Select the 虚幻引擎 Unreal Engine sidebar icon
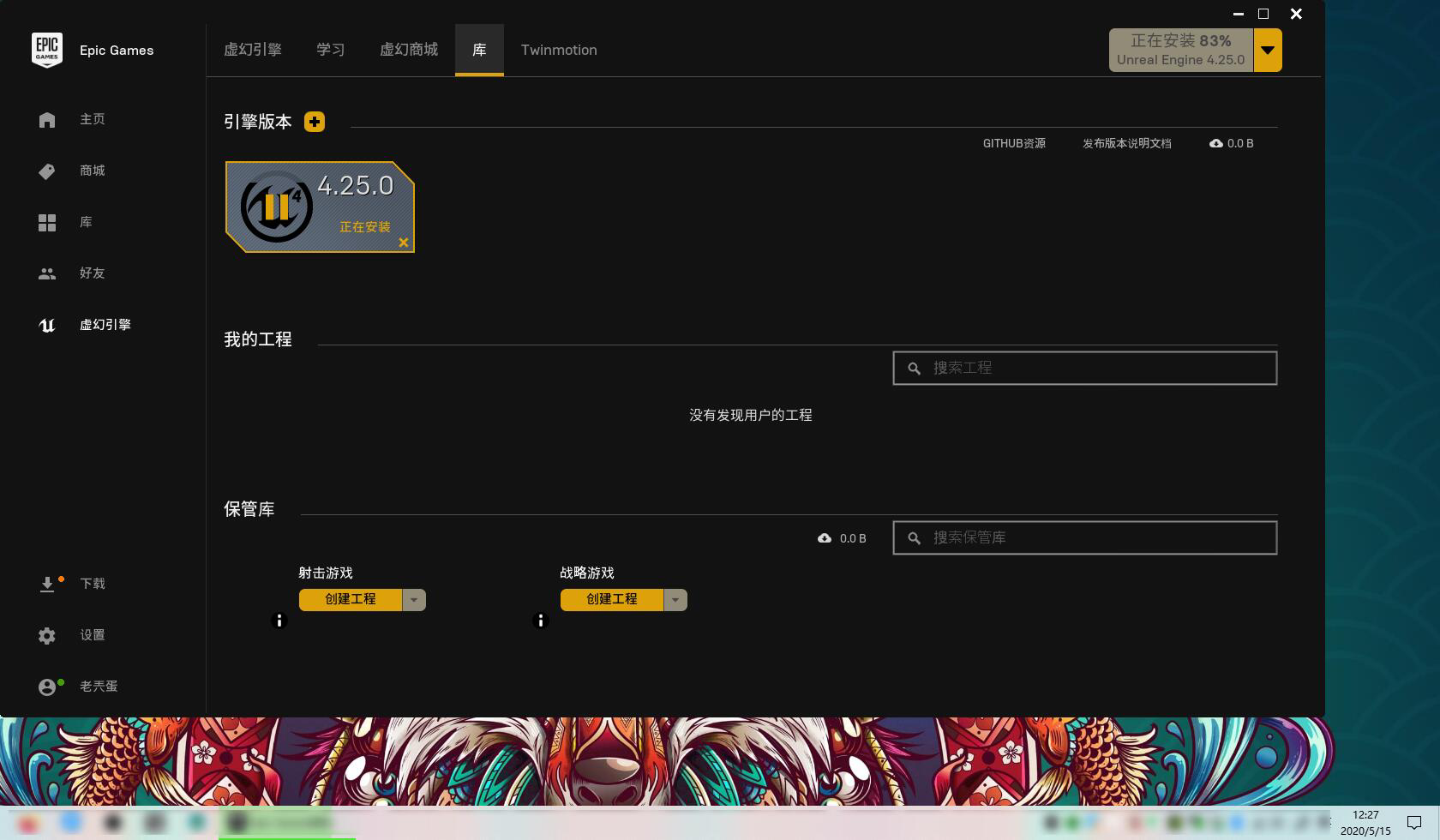Image resolution: width=1440 pixels, height=840 pixels. pyautogui.click(x=46, y=325)
